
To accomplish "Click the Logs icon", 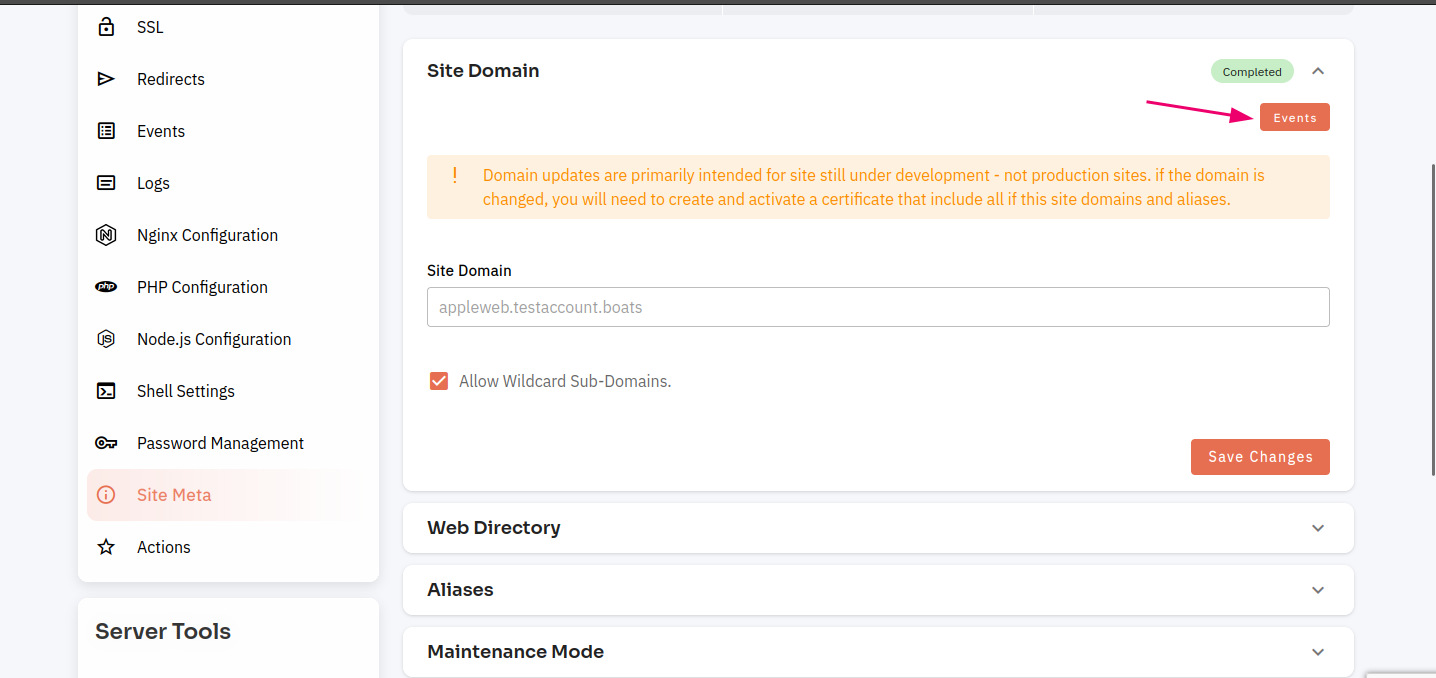I will pos(106,183).
